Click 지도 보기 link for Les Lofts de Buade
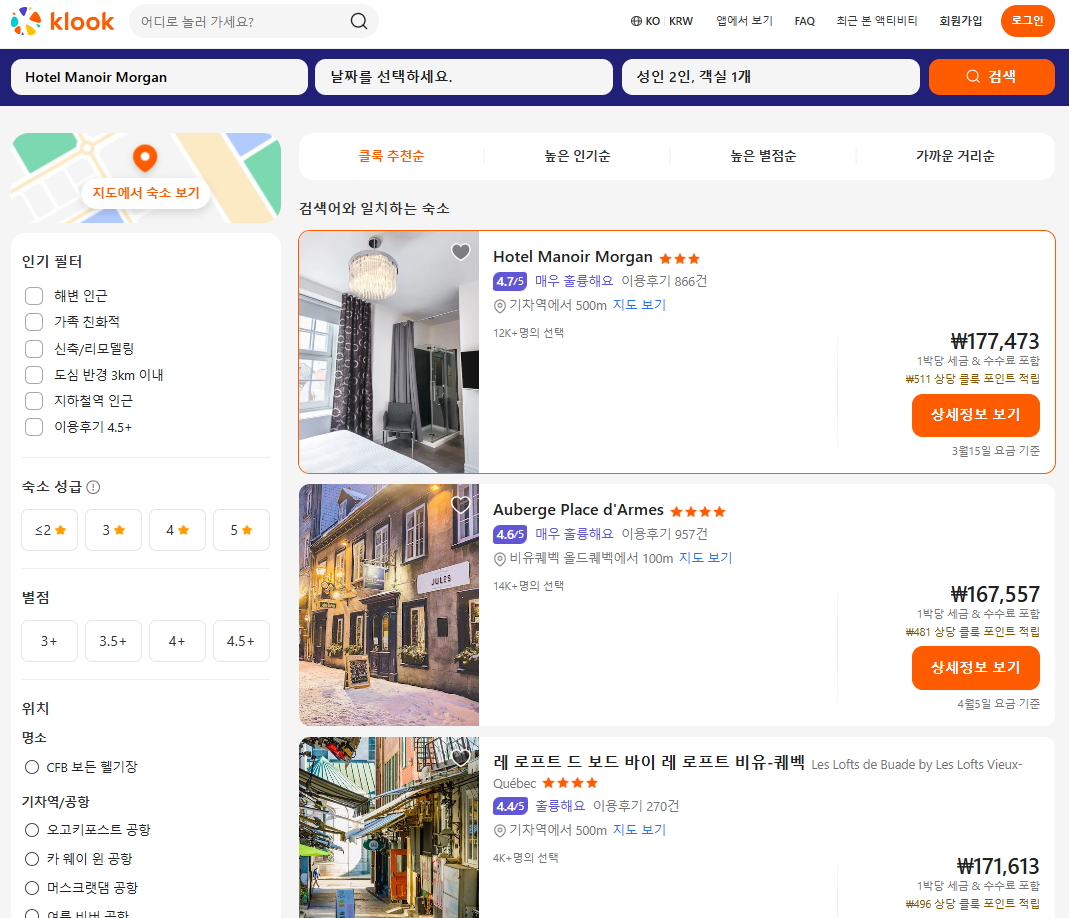 [x=639, y=829]
